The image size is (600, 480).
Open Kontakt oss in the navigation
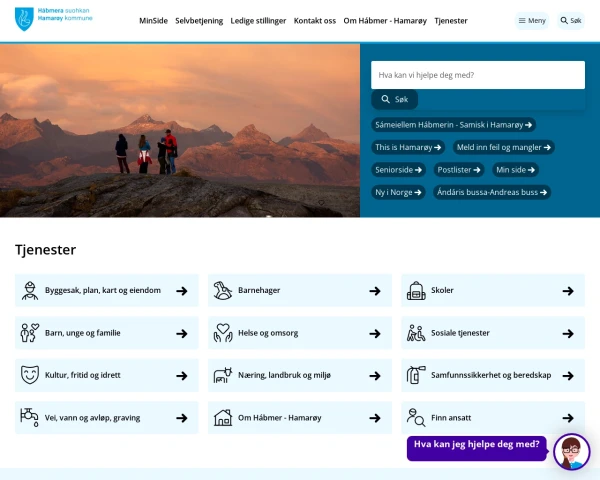point(315,21)
